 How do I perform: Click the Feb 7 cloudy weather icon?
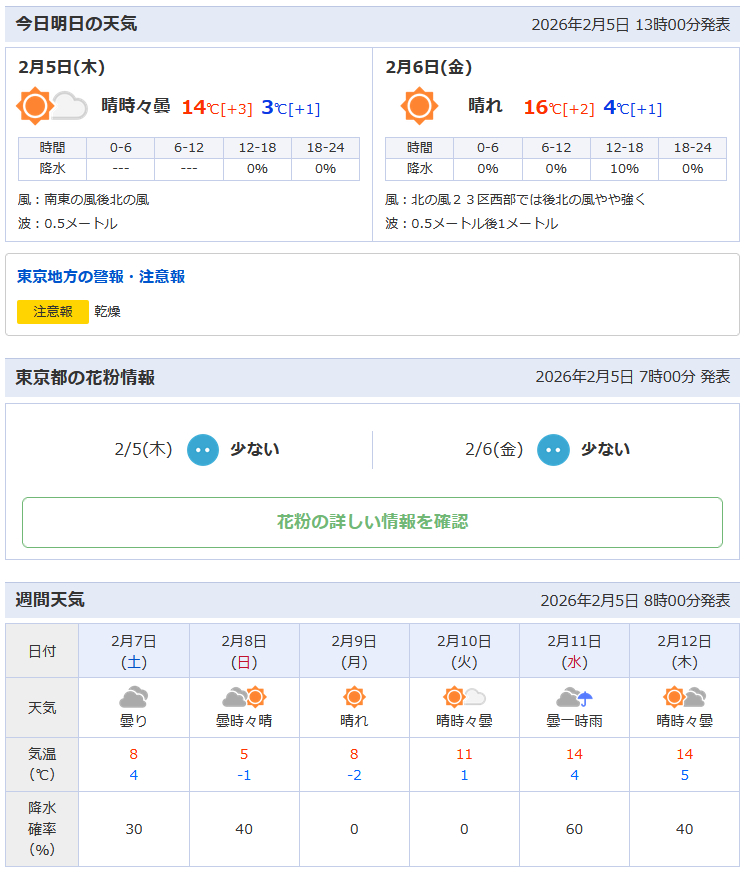[x=134, y=698]
